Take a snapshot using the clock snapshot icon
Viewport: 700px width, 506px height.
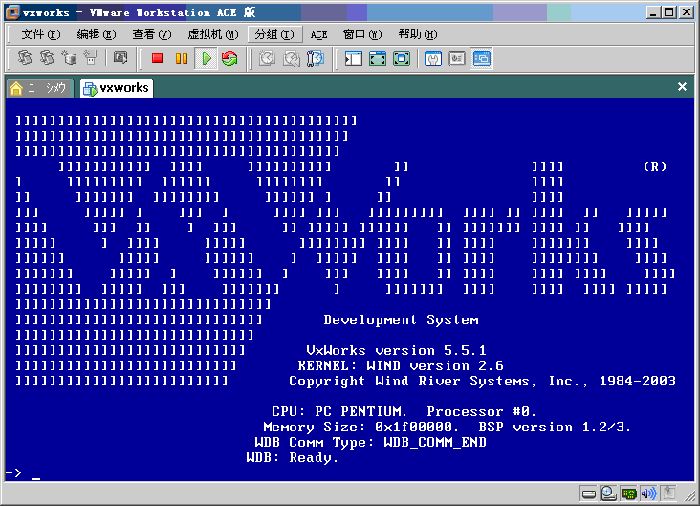(x=267, y=58)
